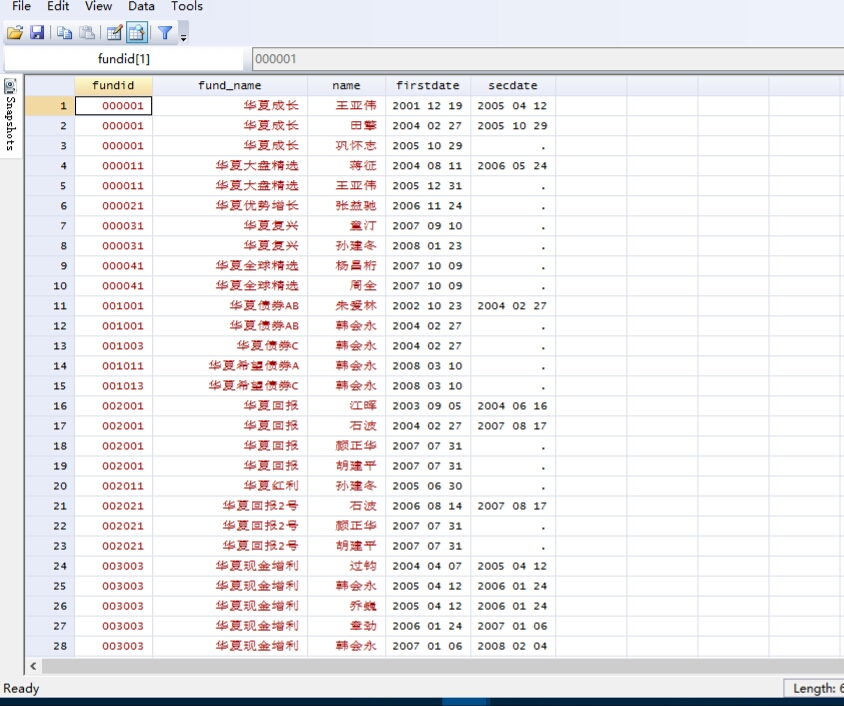
Task: Open the Tools menu
Action: tap(187, 6)
